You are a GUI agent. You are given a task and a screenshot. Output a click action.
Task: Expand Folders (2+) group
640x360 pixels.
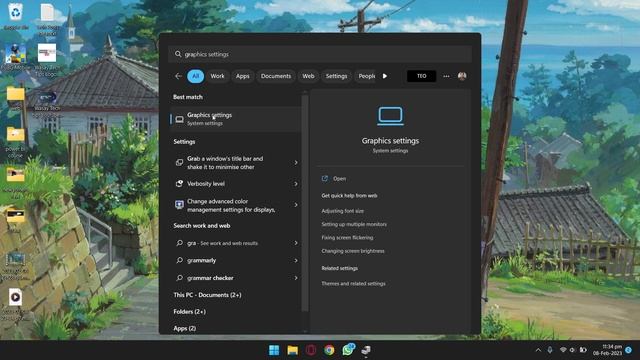pyautogui.click(x=189, y=311)
